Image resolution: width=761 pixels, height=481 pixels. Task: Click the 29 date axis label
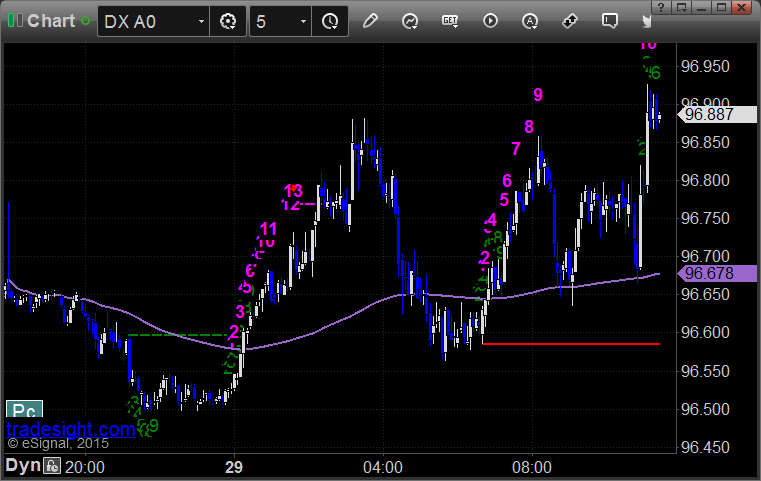[234, 467]
